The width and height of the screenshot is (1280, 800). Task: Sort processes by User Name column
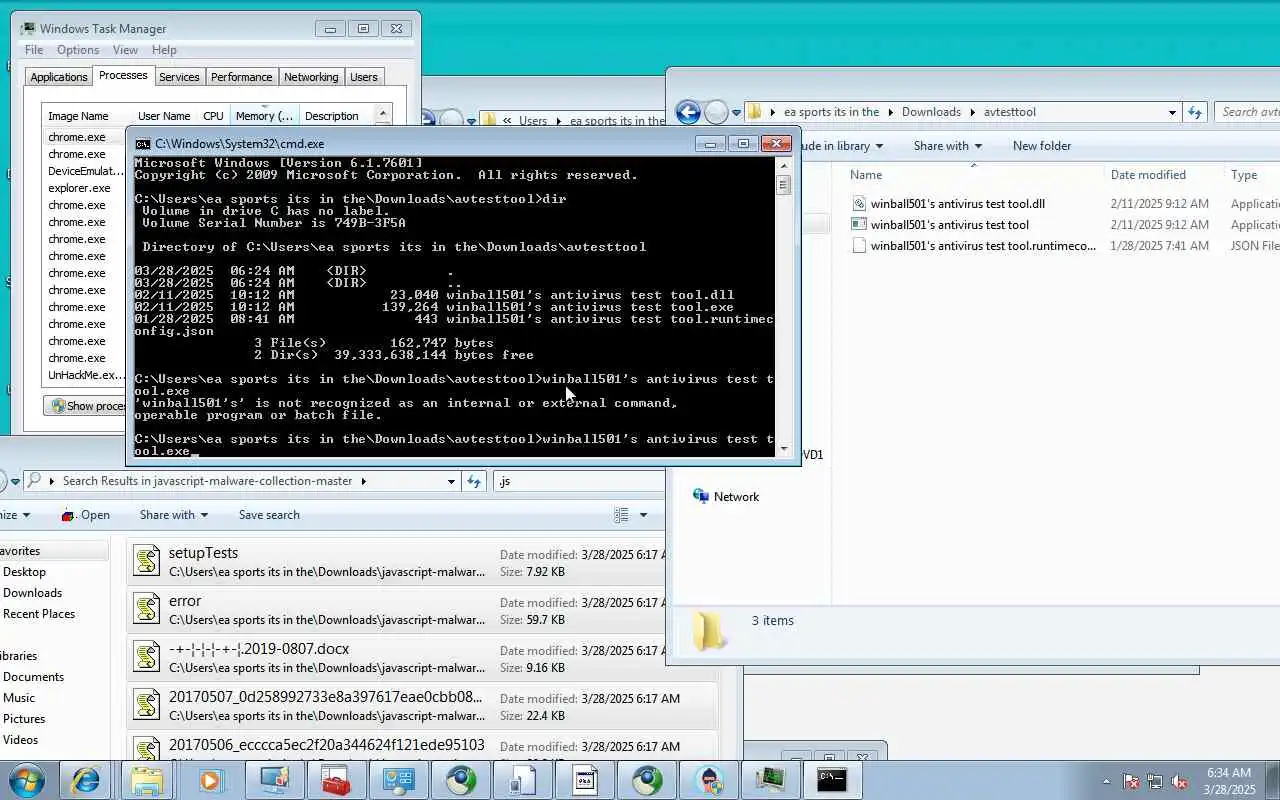click(x=164, y=116)
